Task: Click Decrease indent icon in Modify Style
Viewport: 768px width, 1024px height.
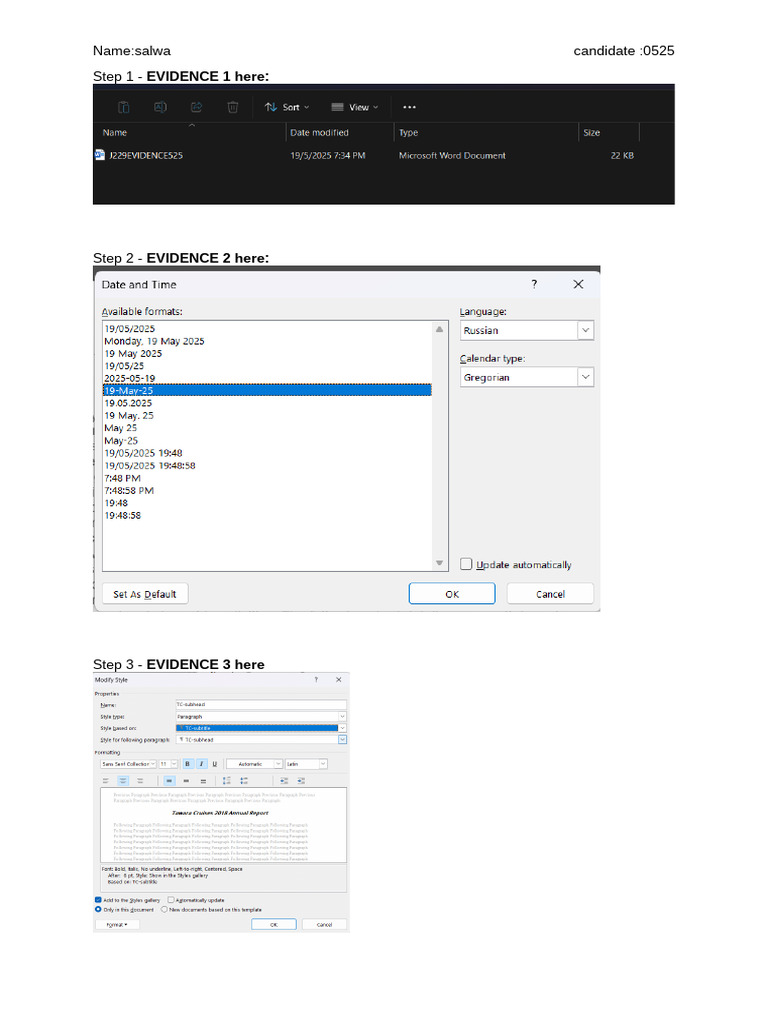Action: coord(284,780)
